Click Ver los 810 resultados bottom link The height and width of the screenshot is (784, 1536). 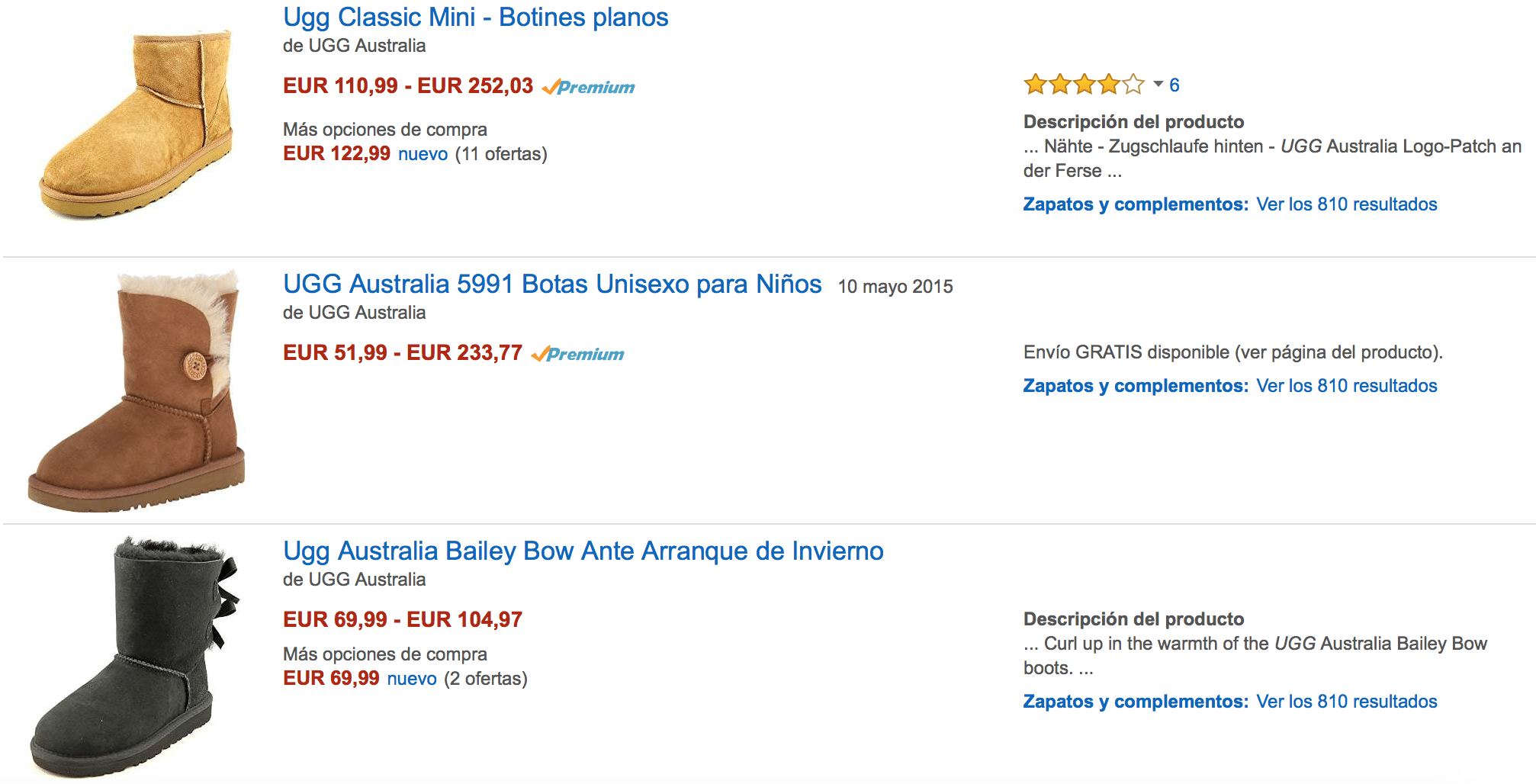click(1345, 700)
